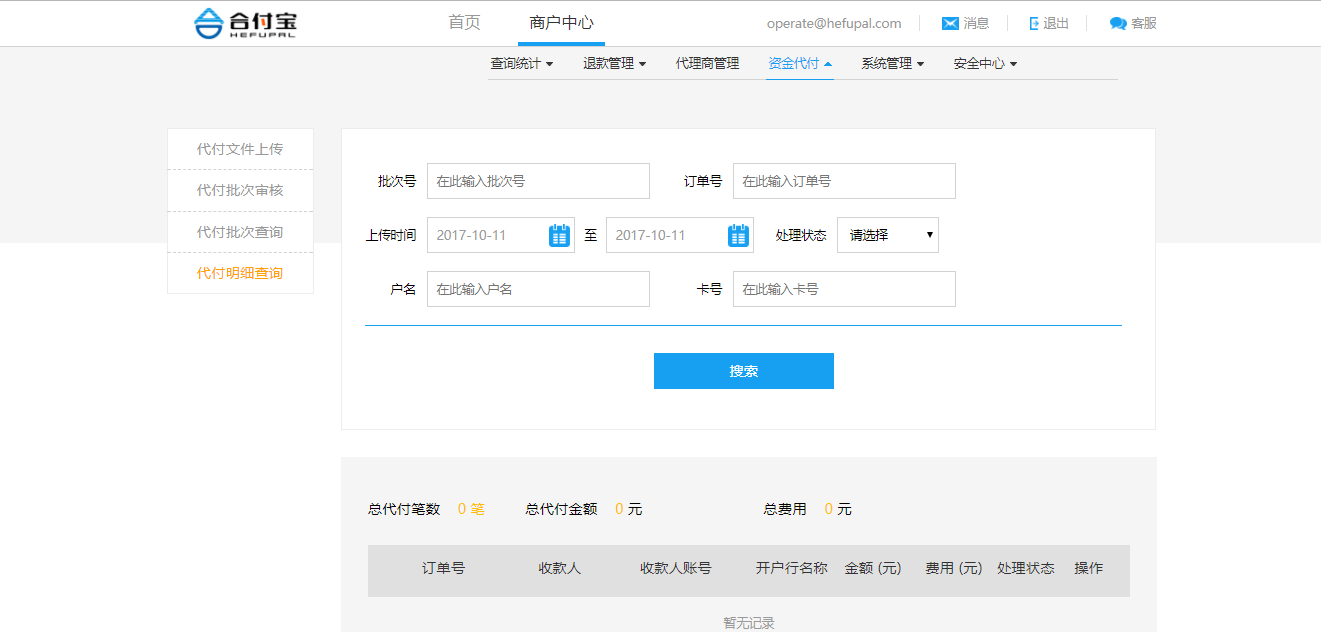Click the envelope messages icon
1321x632 pixels.
point(950,23)
